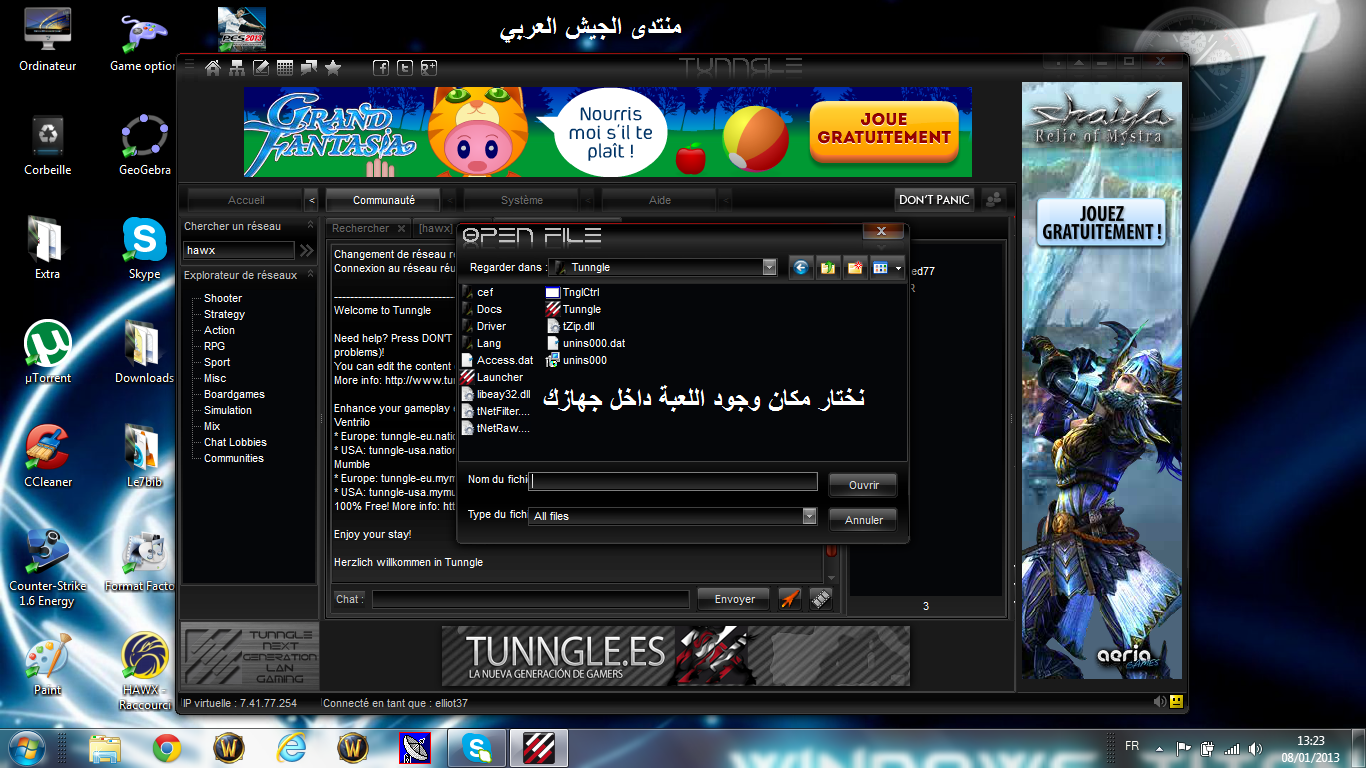
Task: Toggle the Tunngle sound speaker icon
Action: pyautogui.click(x=1159, y=702)
